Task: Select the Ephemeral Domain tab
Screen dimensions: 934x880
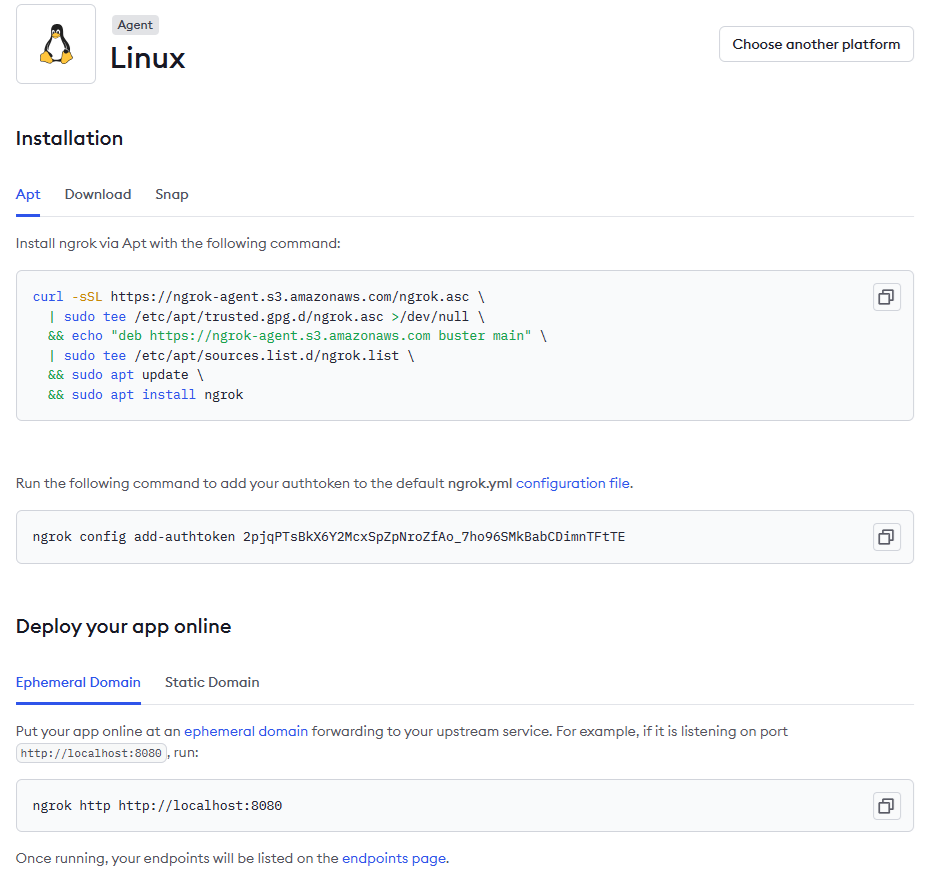Action: (x=78, y=682)
